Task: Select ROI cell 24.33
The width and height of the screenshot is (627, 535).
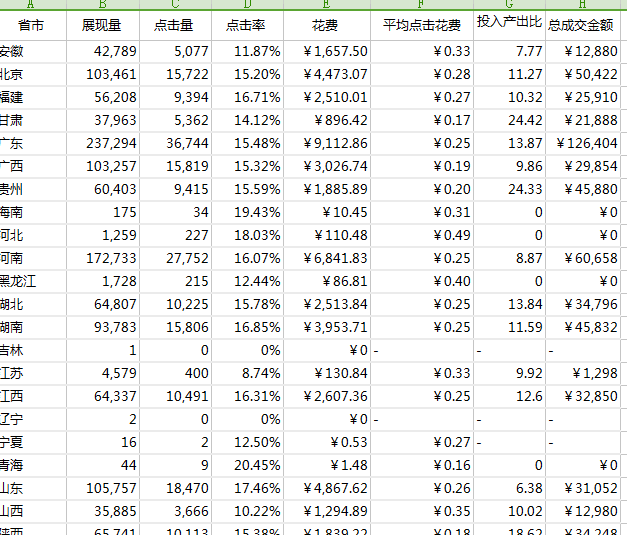Action: pyautogui.click(x=509, y=190)
